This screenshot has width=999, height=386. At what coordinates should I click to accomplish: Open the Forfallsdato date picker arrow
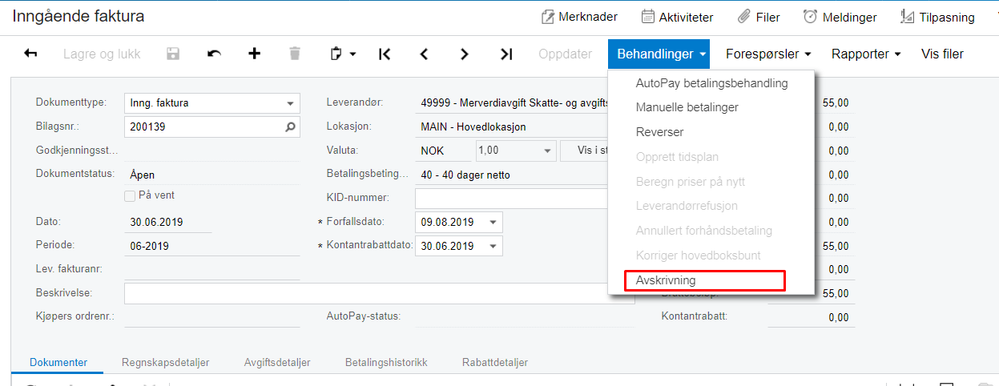492,222
